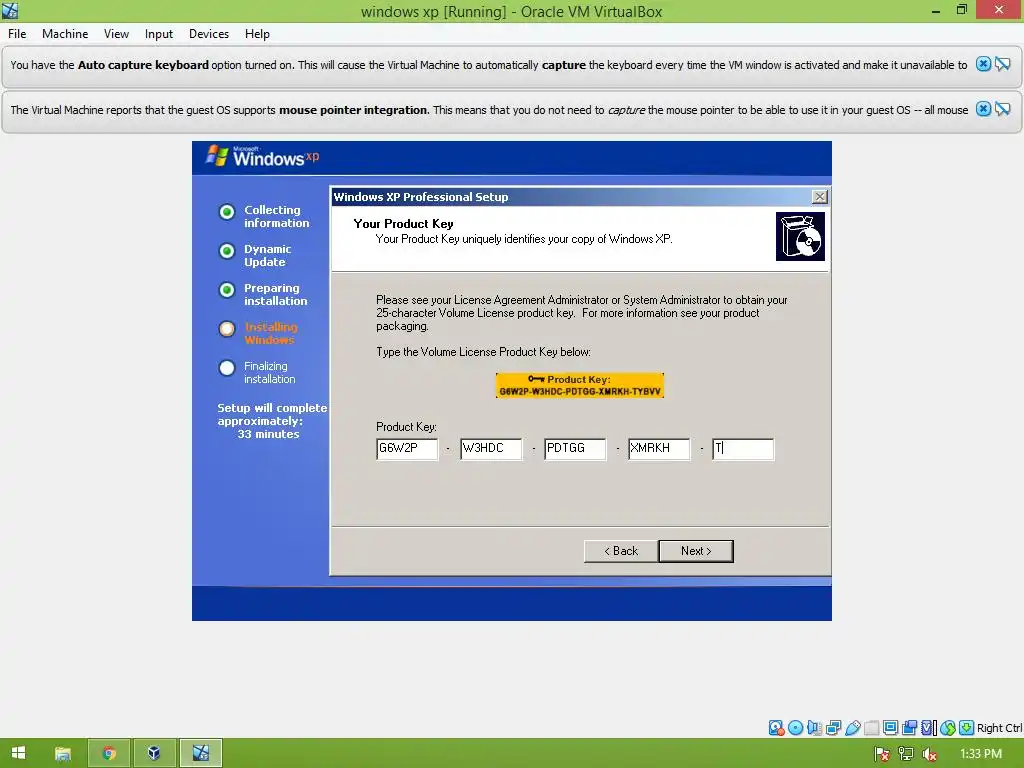Open the File menu
1024x768 pixels.
[17, 34]
